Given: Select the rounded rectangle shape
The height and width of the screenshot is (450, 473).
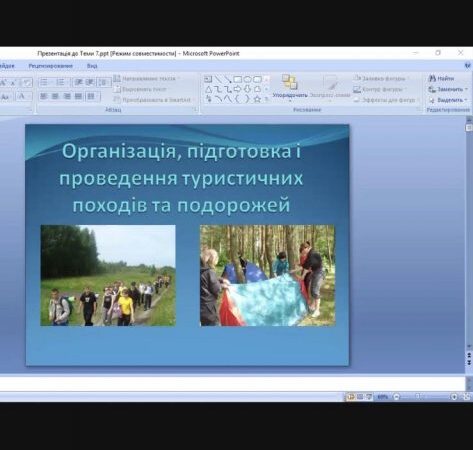Looking at the screenshot, I should [x=257, y=79].
